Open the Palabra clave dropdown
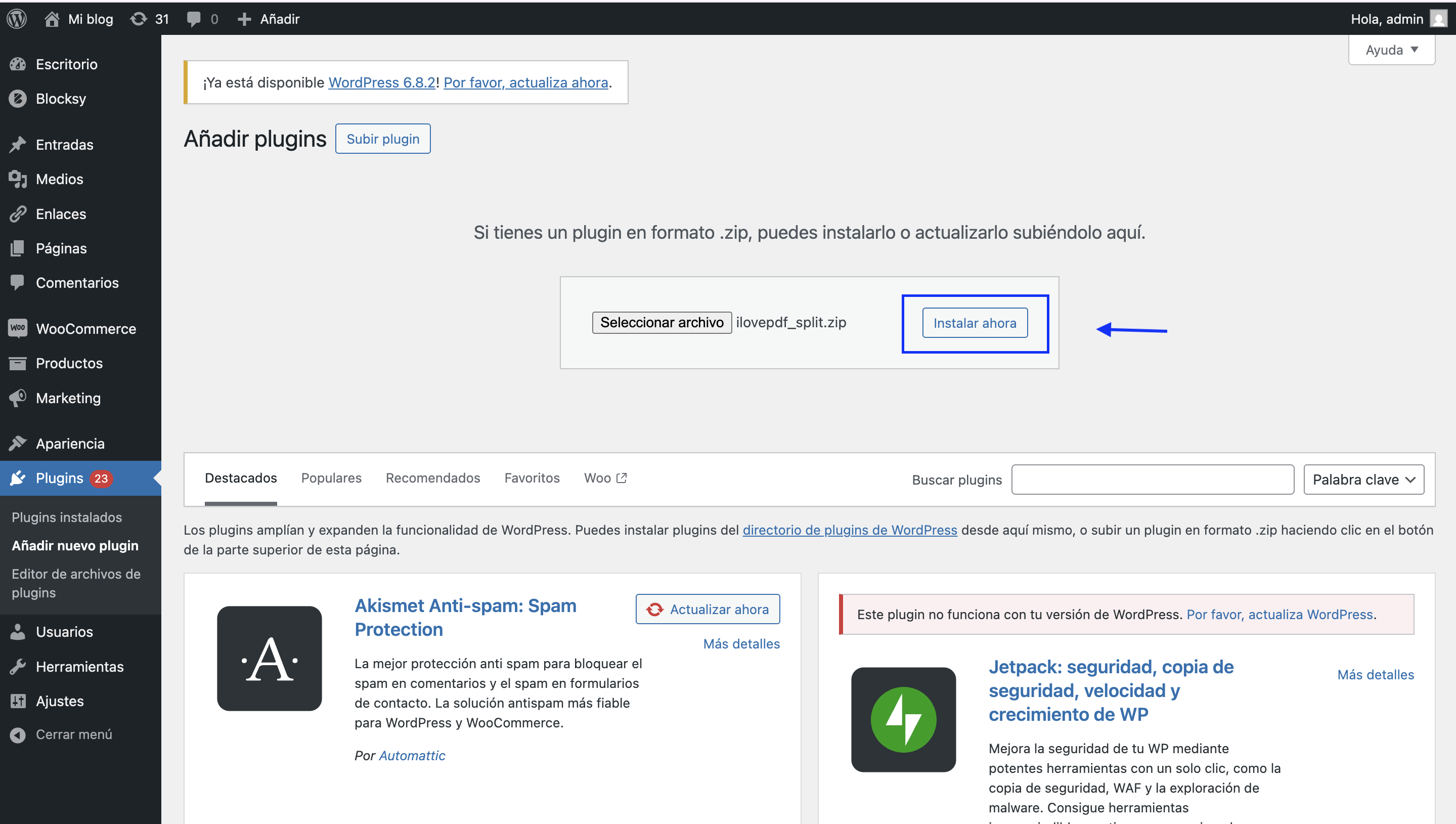 click(1363, 480)
